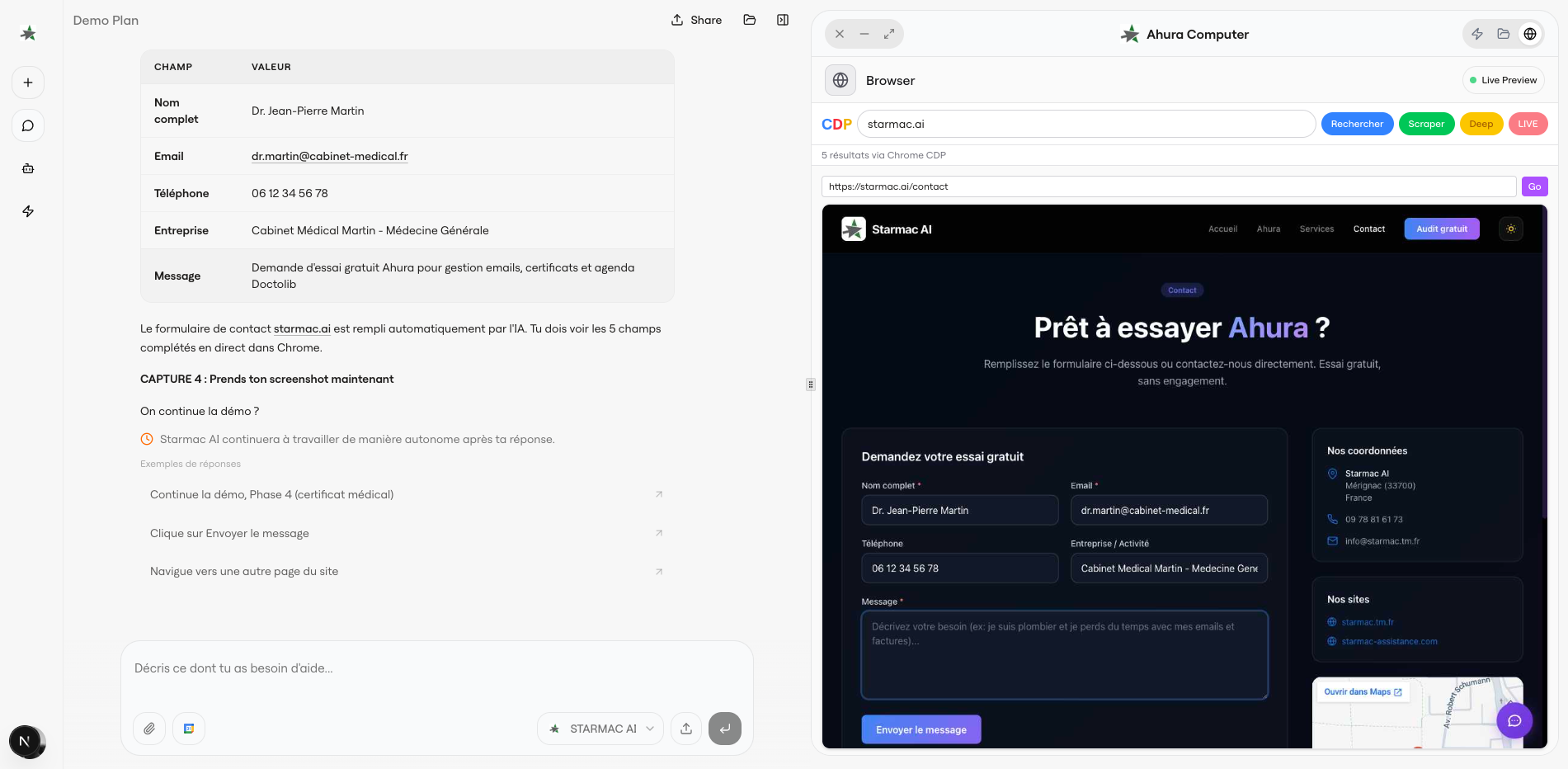Viewport: 1568px width, 769px height.
Task: Click the purple Go button
Action: (1534, 186)
